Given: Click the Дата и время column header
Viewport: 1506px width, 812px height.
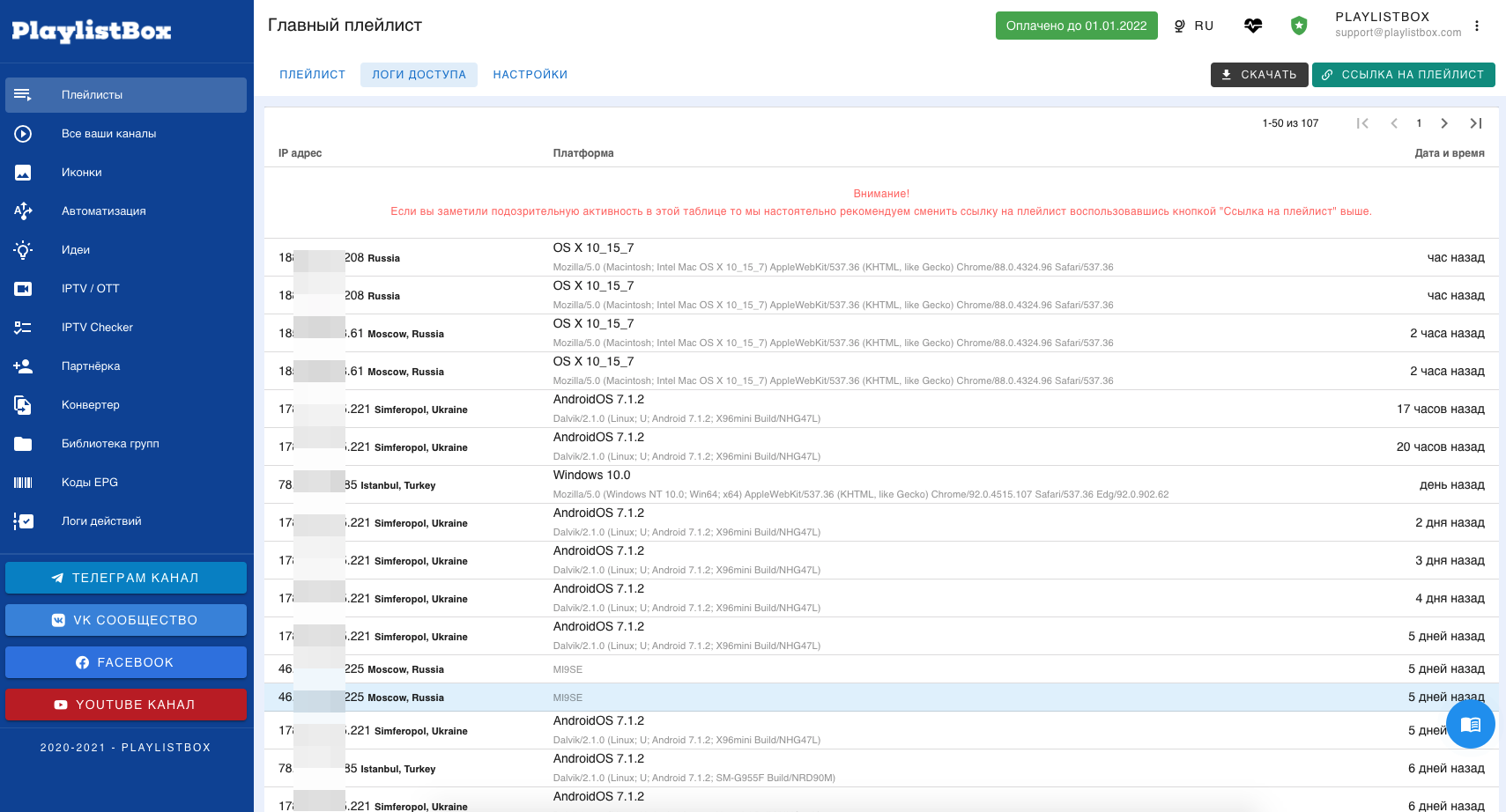Looking at the screenshot, I should coord(1450,153).
